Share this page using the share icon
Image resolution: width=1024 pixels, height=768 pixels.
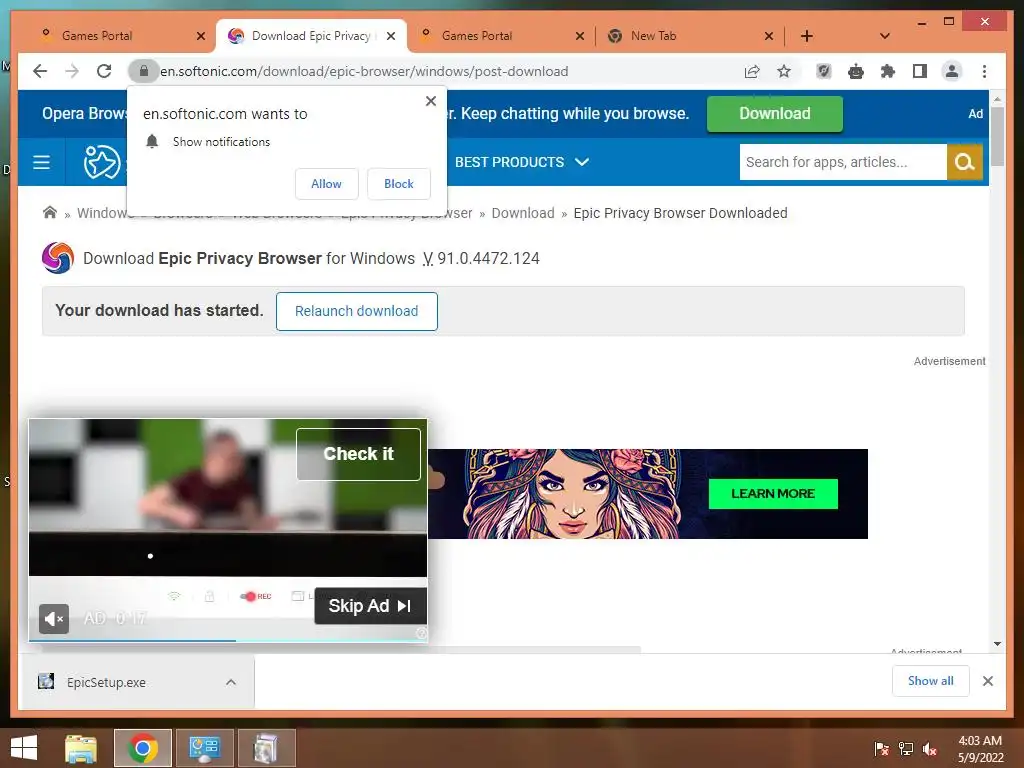point(752,71)
